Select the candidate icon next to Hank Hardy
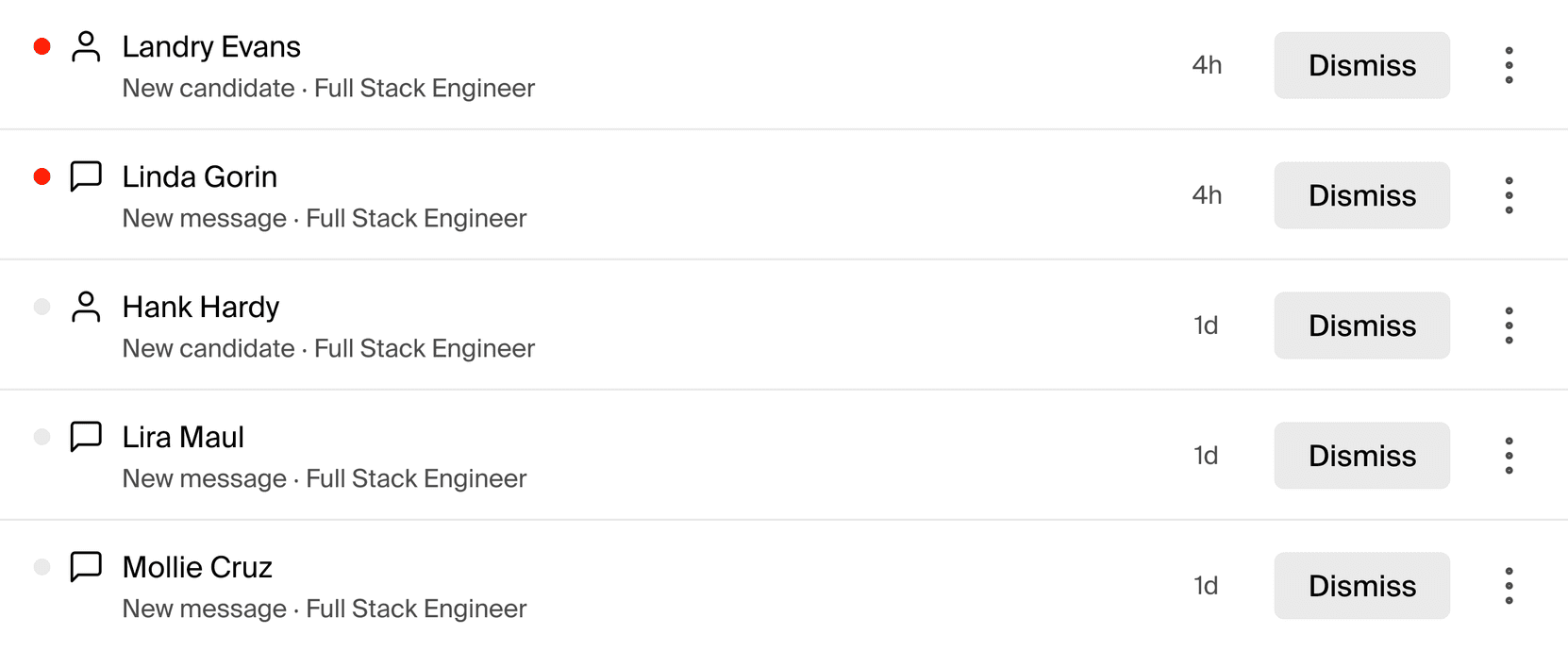 coord(87,307)
